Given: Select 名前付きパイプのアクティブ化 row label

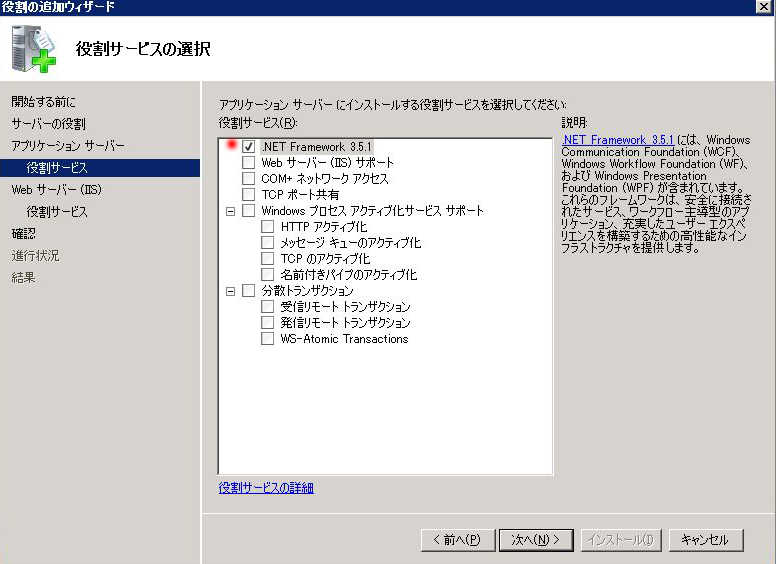Looking at the screenshot, I should (x=349, y=275).
